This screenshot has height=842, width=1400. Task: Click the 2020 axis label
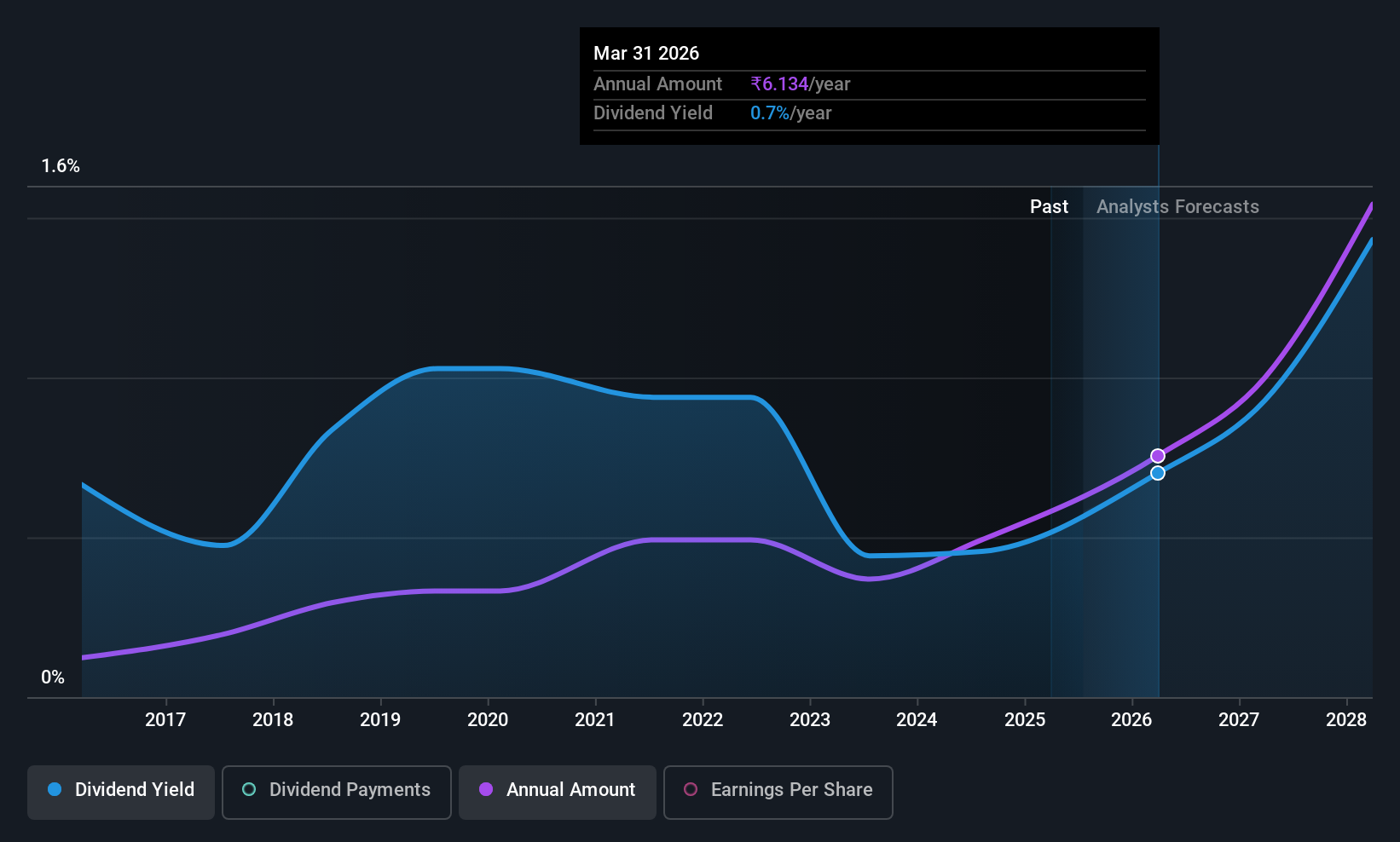pyautogui.click(x=488, y=720)
